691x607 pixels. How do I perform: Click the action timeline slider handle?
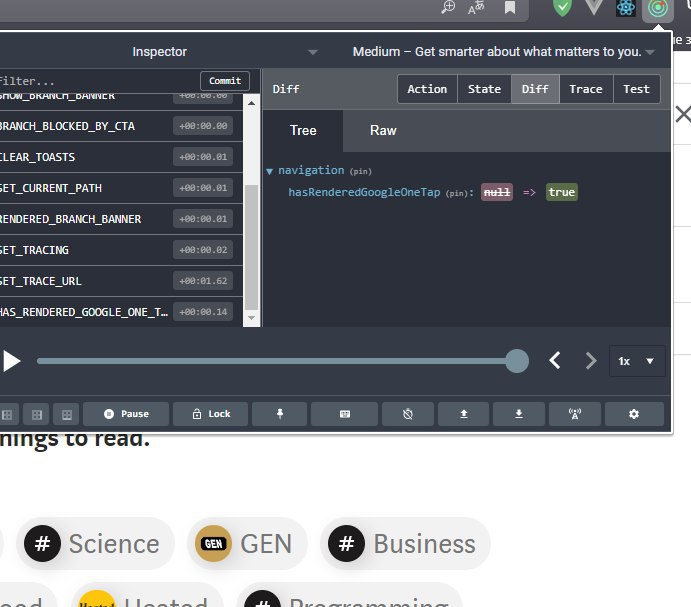pos(517,361)
